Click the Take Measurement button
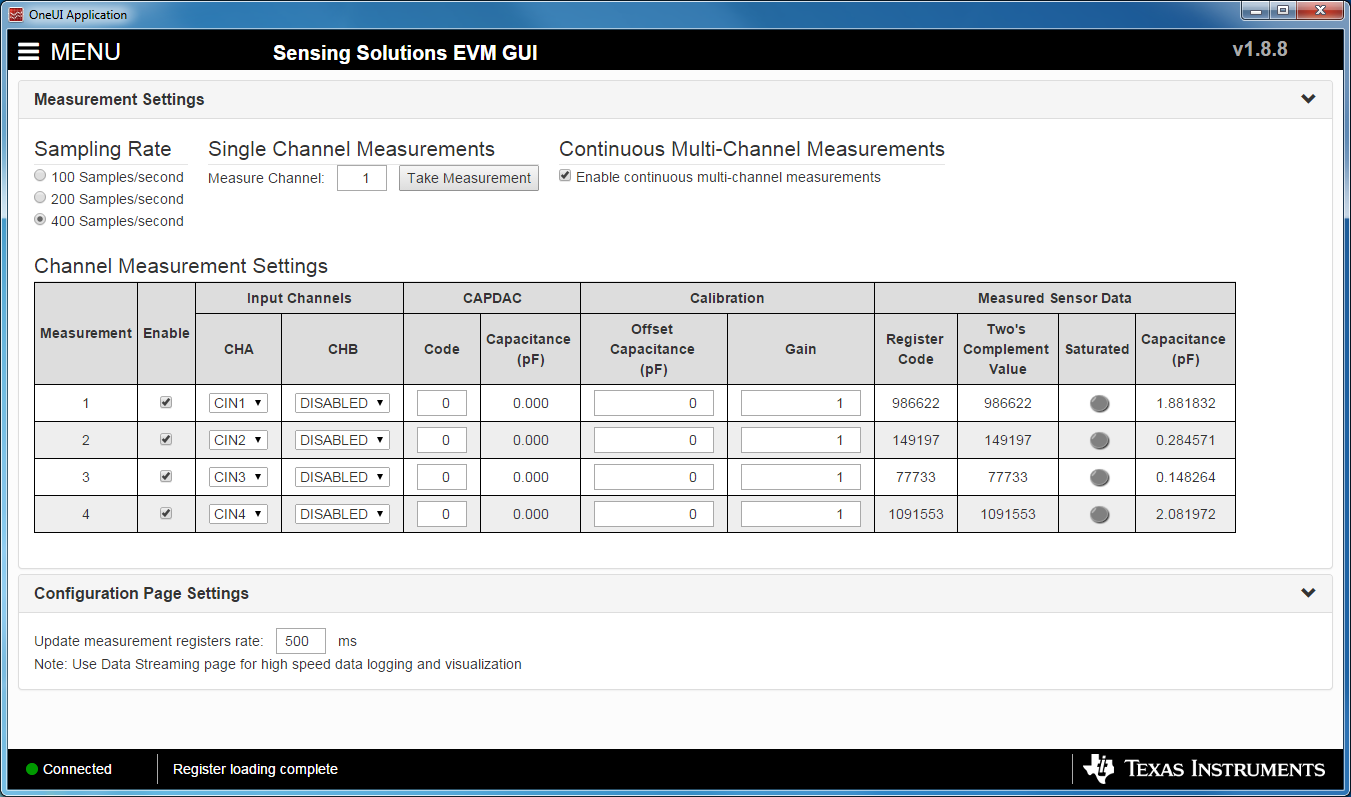Image resolution: width=1351 pixels, height=797 pixels. tap(468, 177)
